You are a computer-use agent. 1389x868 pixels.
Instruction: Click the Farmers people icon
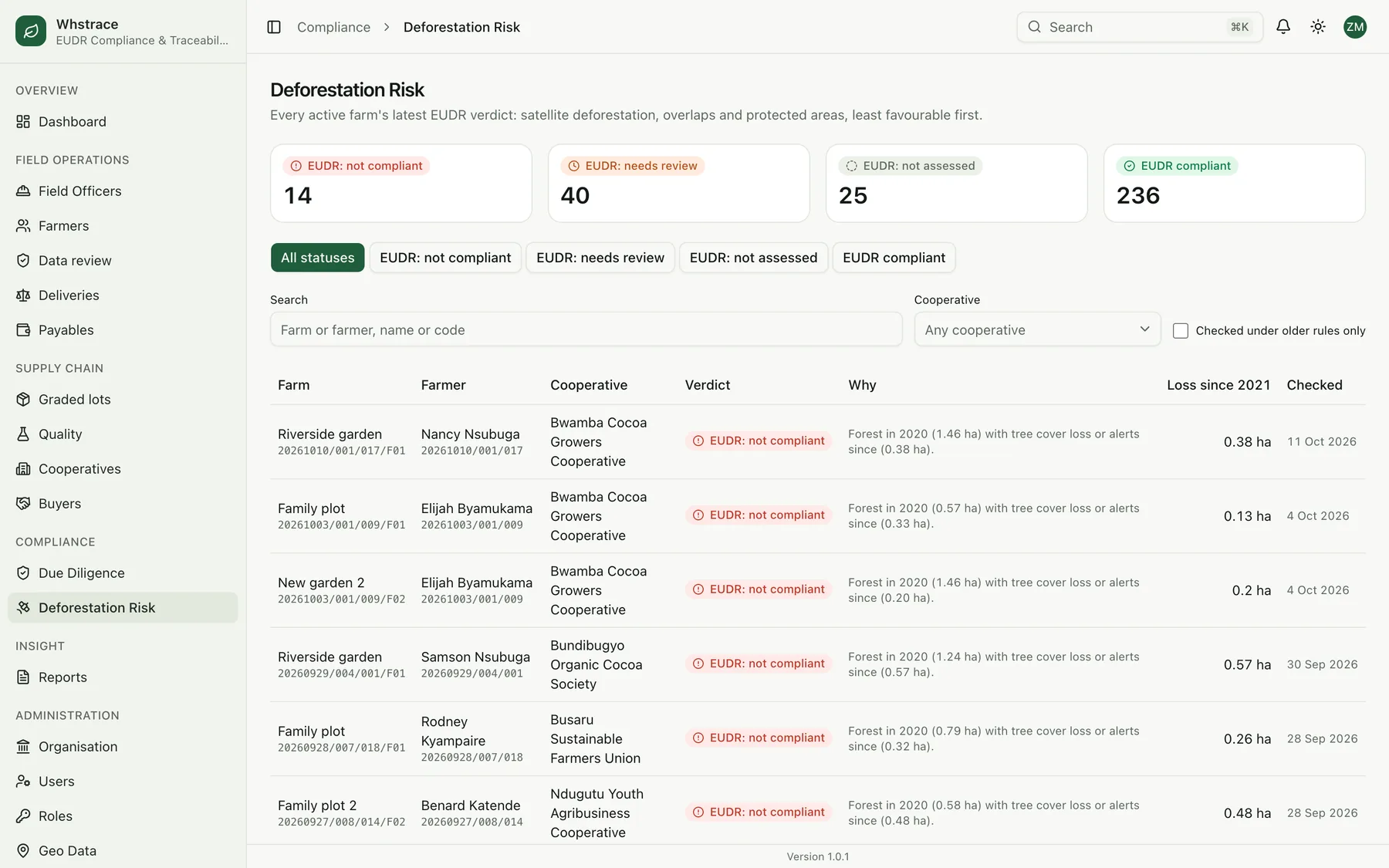pyautogui.click(x=23, y=226)
